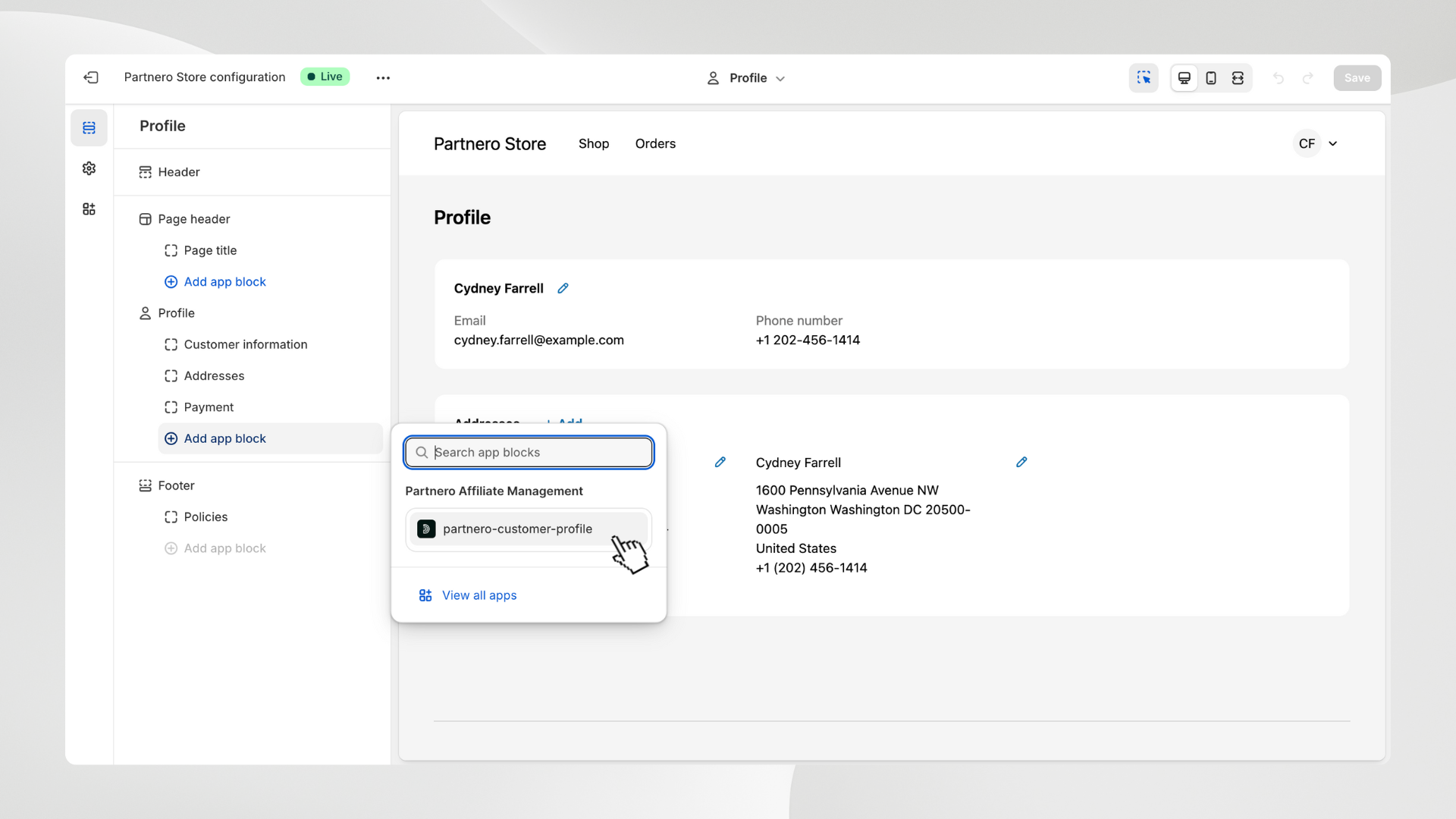Click the Partnero Store configuration title
Screen dimensions: 1456x819
(205, 77)
